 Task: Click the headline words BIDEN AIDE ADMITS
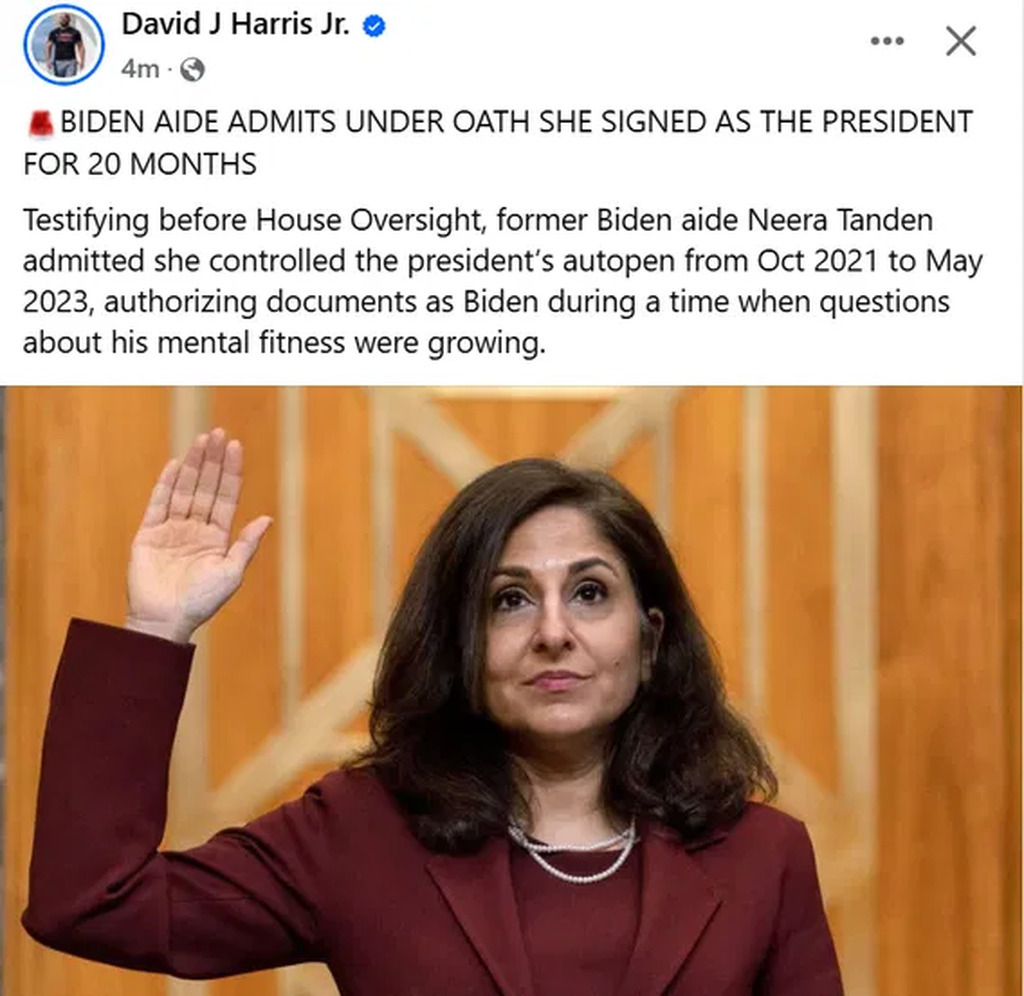coord(199,122)
